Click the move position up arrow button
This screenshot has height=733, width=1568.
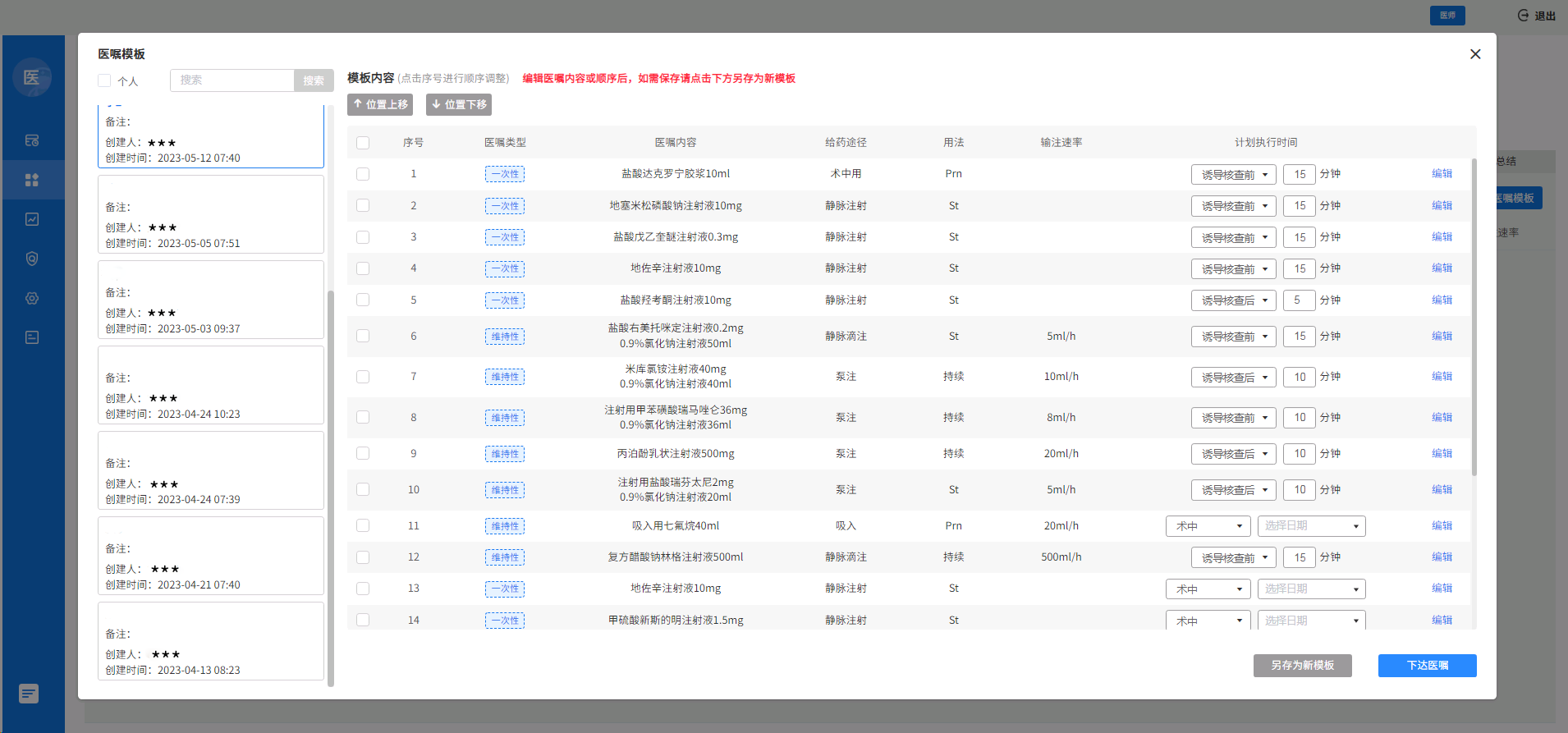pyautogui.click(x=380, y=104)
